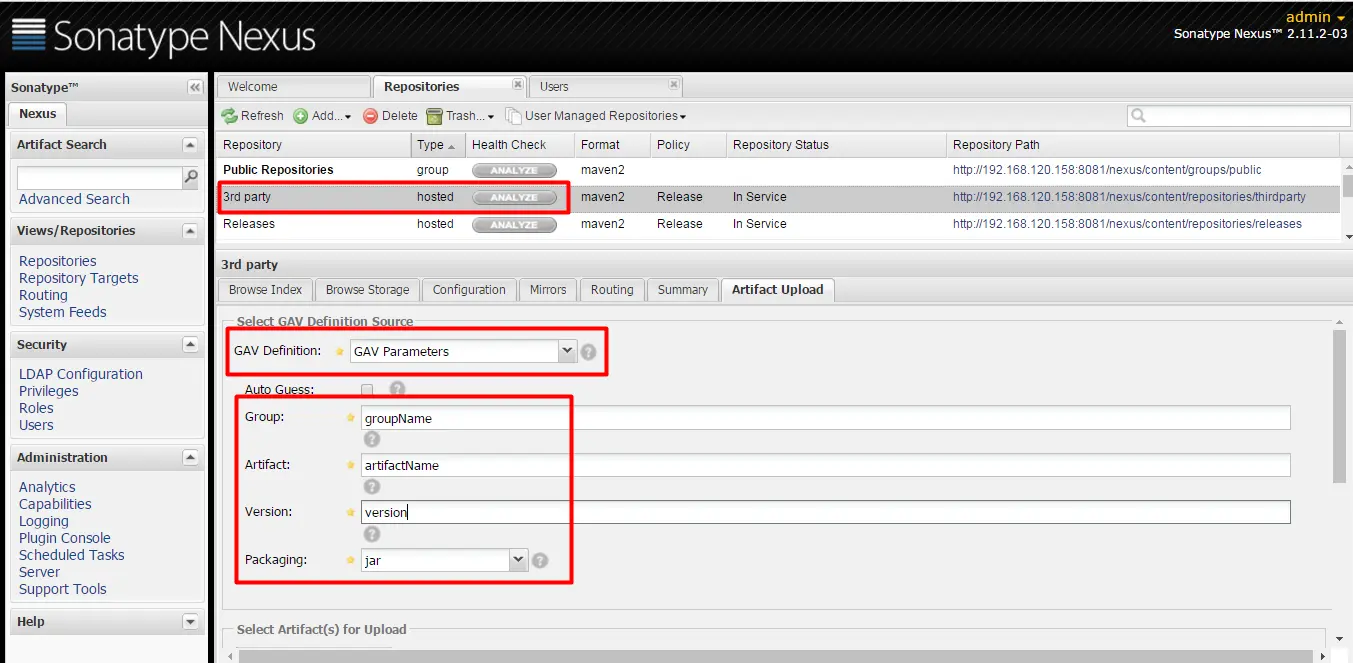Close the Repositories tab

click(x=517, y=84)
